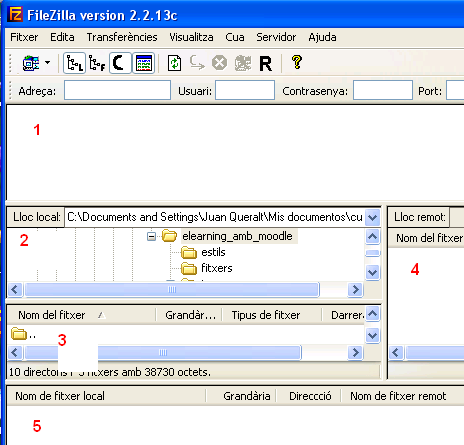Click the refresh file list icon
The width and height of the screenshot is (464, 445).
(x=174, y=63)
